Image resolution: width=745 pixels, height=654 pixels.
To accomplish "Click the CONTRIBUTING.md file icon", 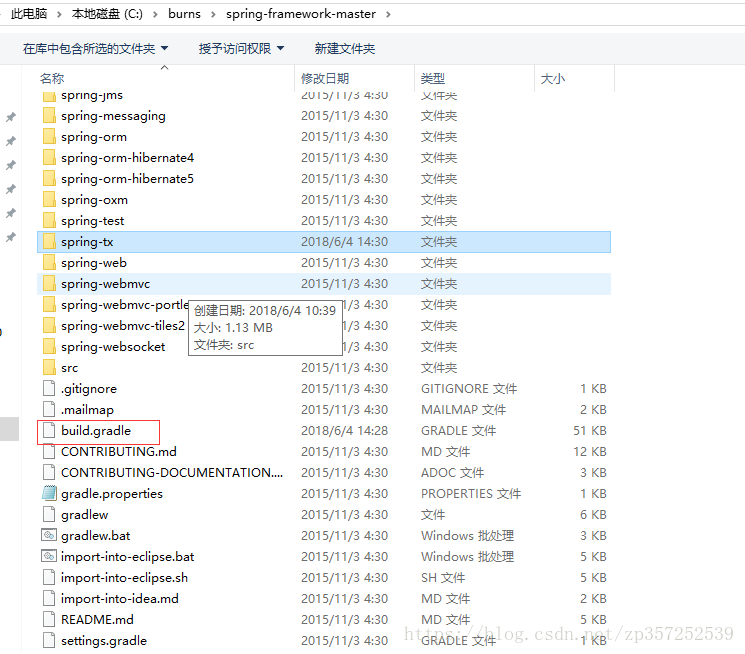I will pyautogui.click(x=49, y=451).
